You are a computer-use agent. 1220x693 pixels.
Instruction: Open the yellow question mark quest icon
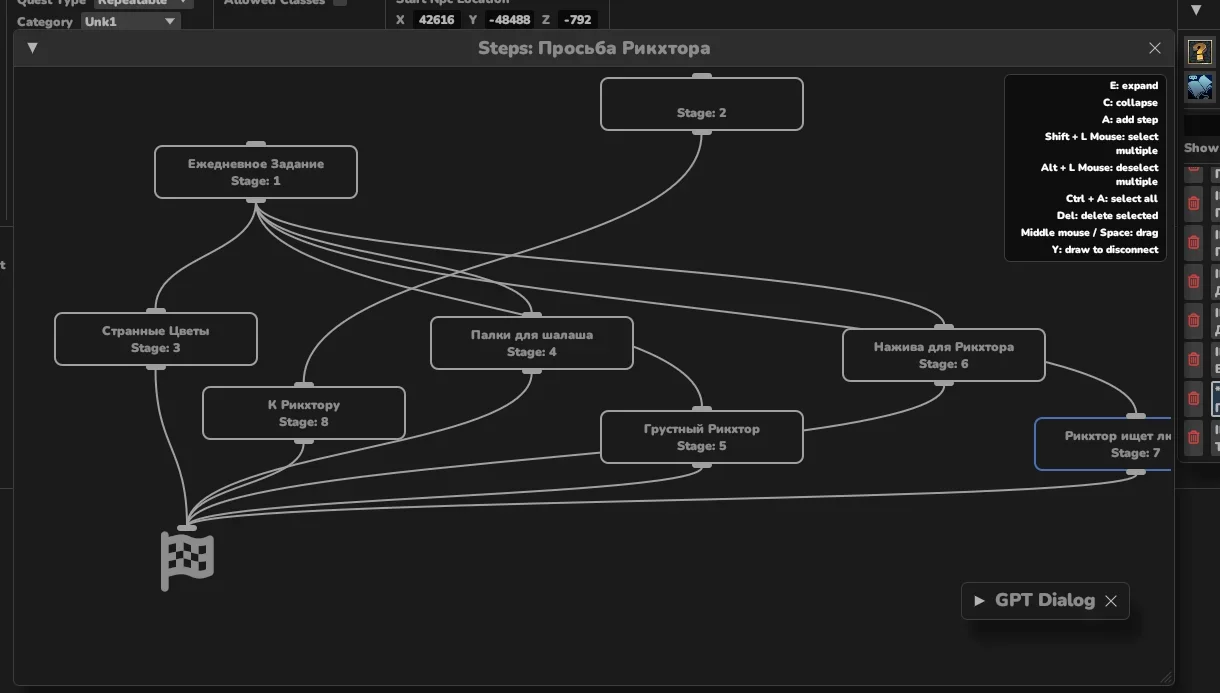(x=1200, y=52)
